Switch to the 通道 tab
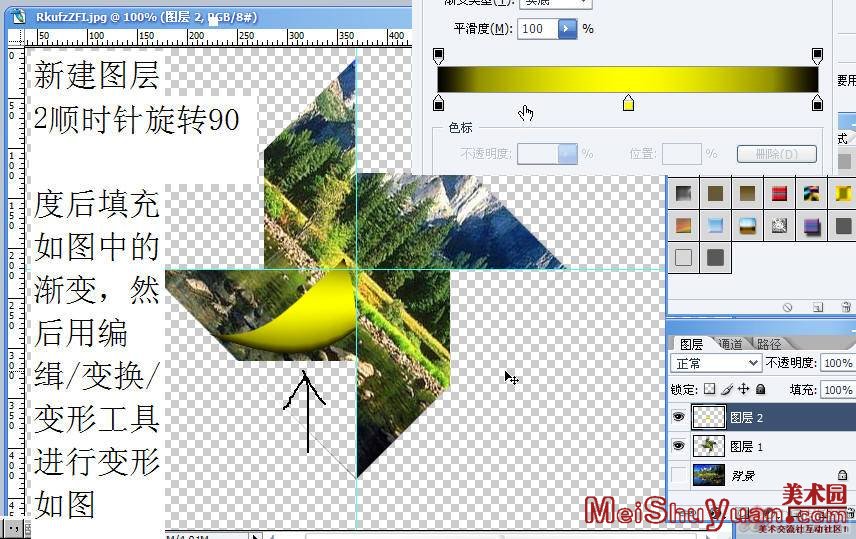 (x=730, y=344)
